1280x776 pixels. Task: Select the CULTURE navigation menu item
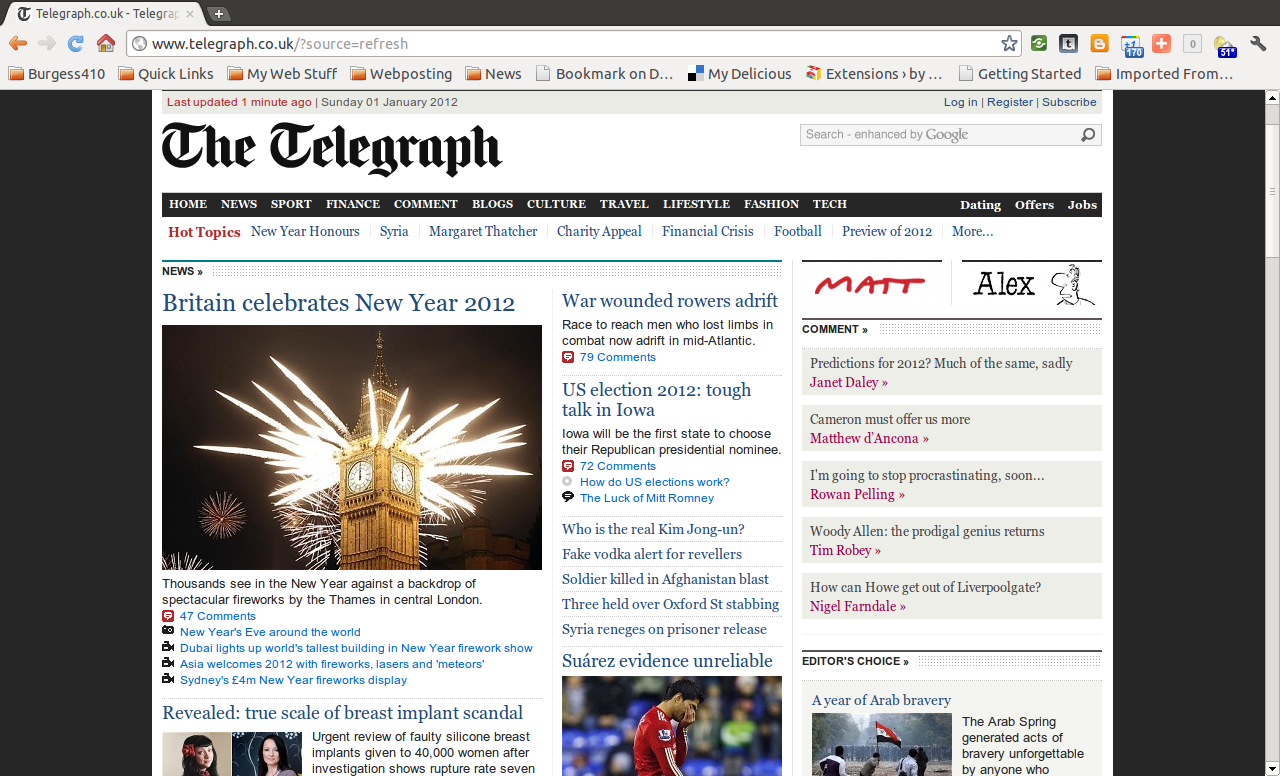pos(556,204)
